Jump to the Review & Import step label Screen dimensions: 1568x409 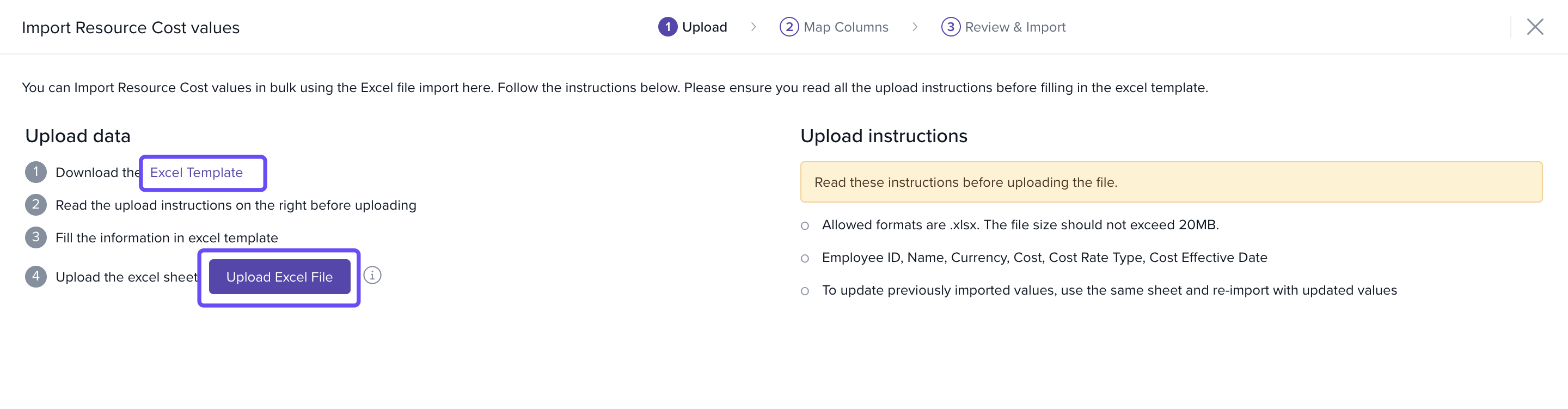(1015, 27)
